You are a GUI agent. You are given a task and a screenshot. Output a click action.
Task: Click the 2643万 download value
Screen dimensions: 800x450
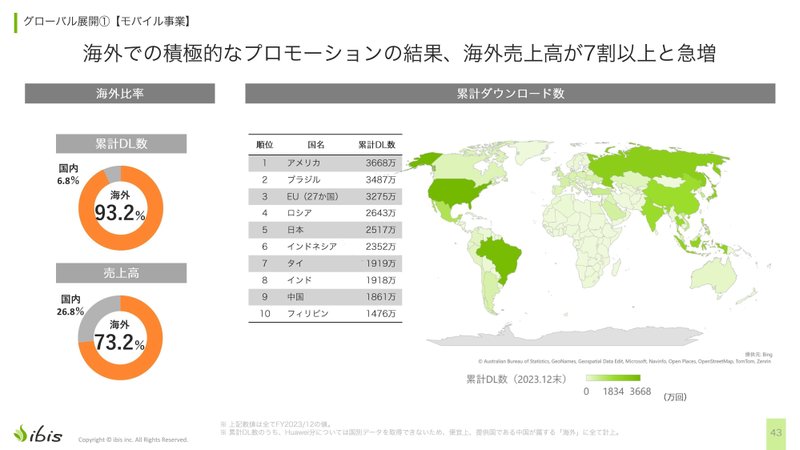click(381, 213)
